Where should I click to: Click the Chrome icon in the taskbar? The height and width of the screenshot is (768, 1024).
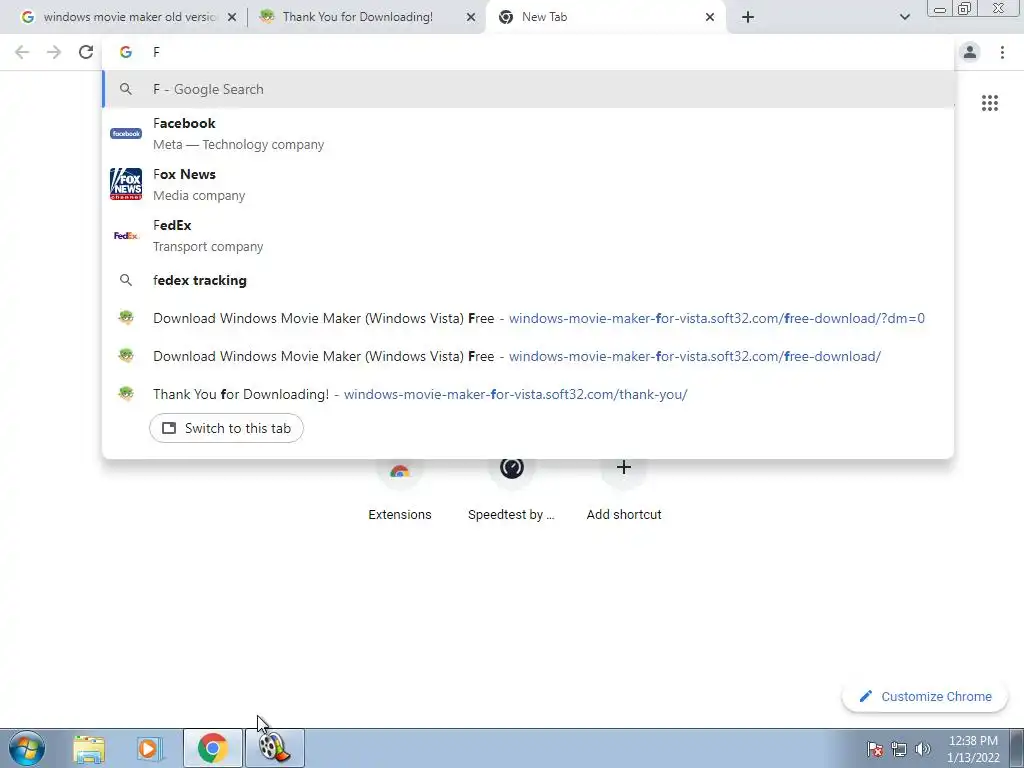(212, 748)
